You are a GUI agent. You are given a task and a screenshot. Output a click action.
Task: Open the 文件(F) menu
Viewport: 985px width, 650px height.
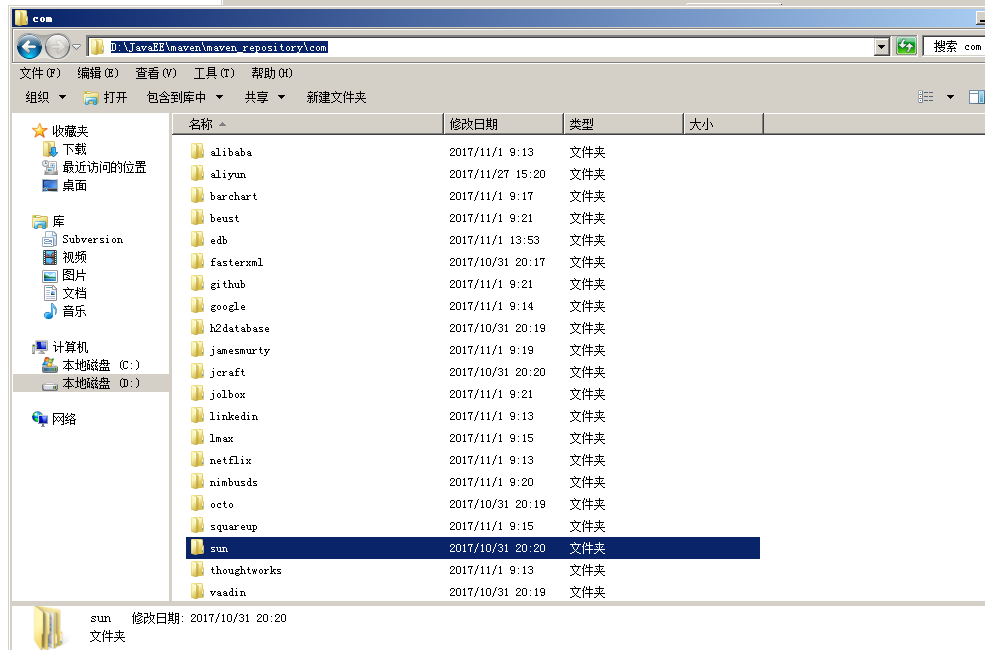40,73
